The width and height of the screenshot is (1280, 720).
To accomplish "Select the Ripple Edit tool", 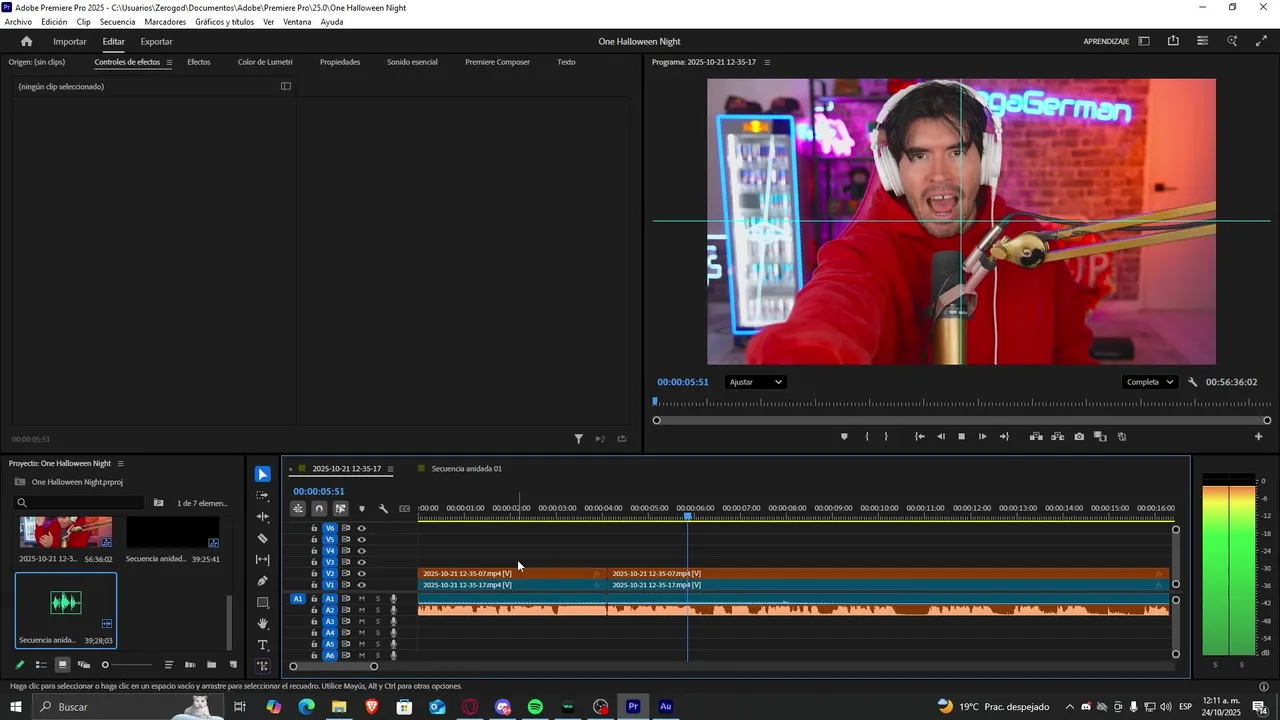I will click(x=263, y=517).
